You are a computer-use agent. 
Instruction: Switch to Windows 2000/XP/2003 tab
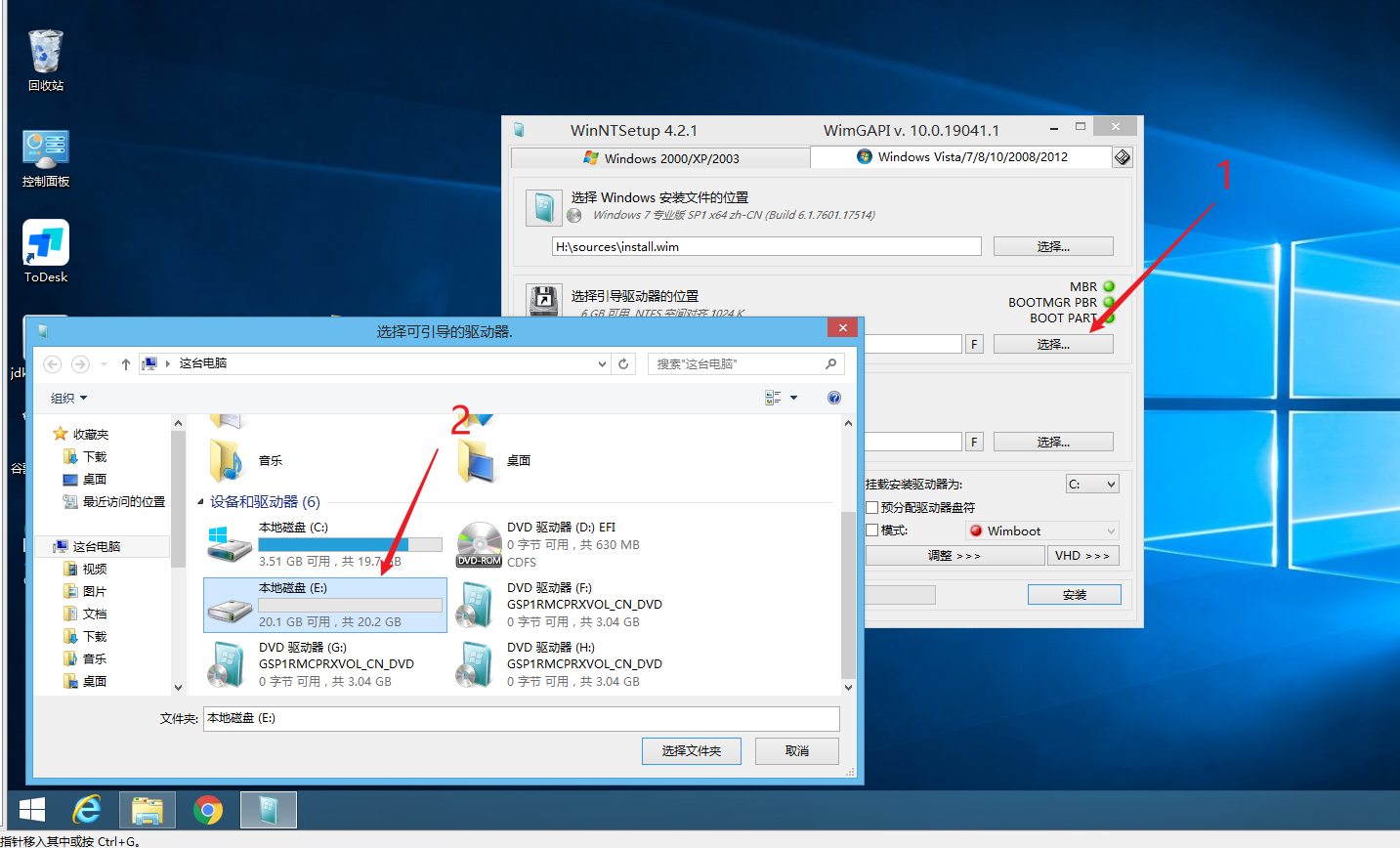point(660,158)
